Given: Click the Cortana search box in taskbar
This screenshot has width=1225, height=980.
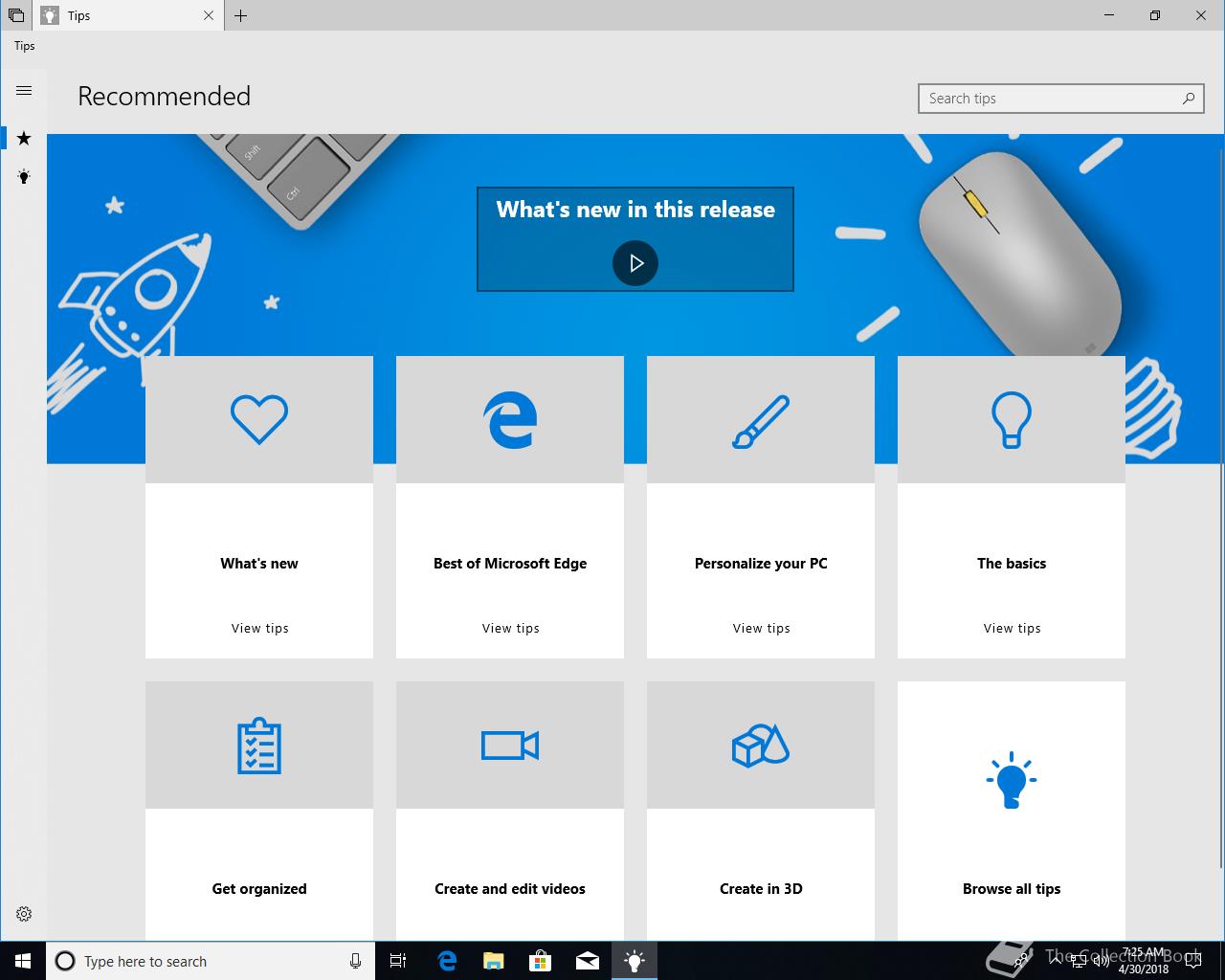Looking at the screenshot, I should click(210, 961).
